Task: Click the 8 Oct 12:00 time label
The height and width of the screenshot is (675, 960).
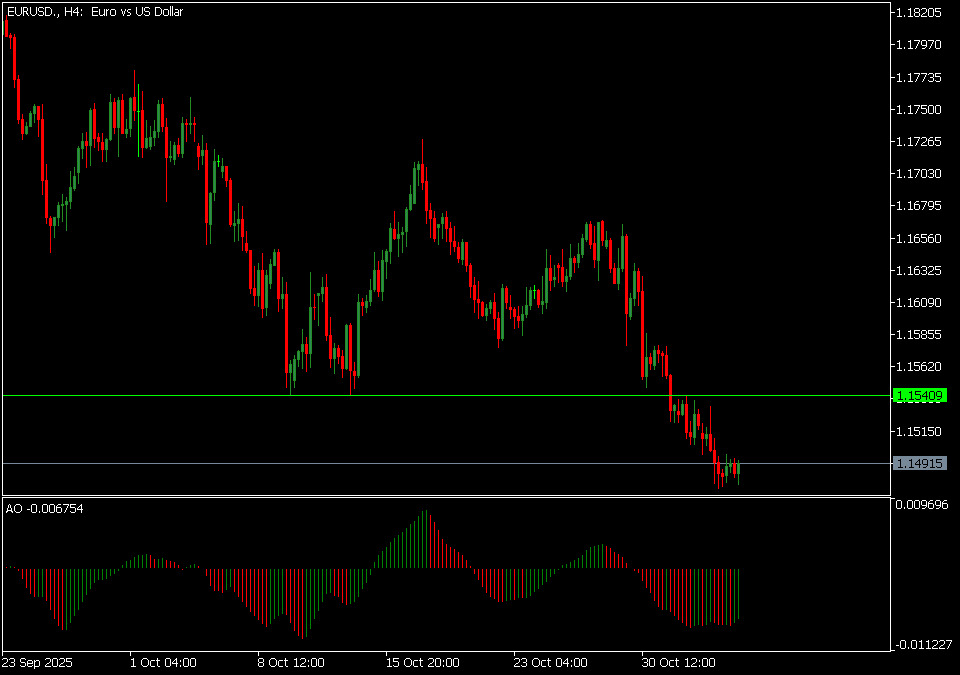Action: (291, 662)
